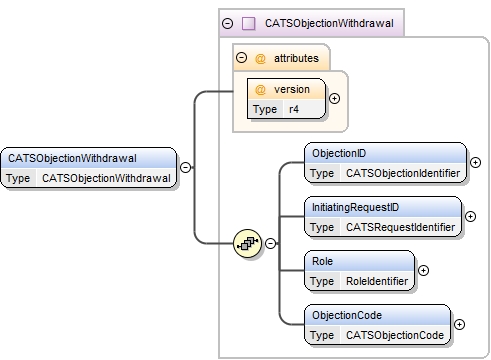Collapse the attributes group
Image resolution: width=491 pixels, height=360 pixels.
point(241,58)
